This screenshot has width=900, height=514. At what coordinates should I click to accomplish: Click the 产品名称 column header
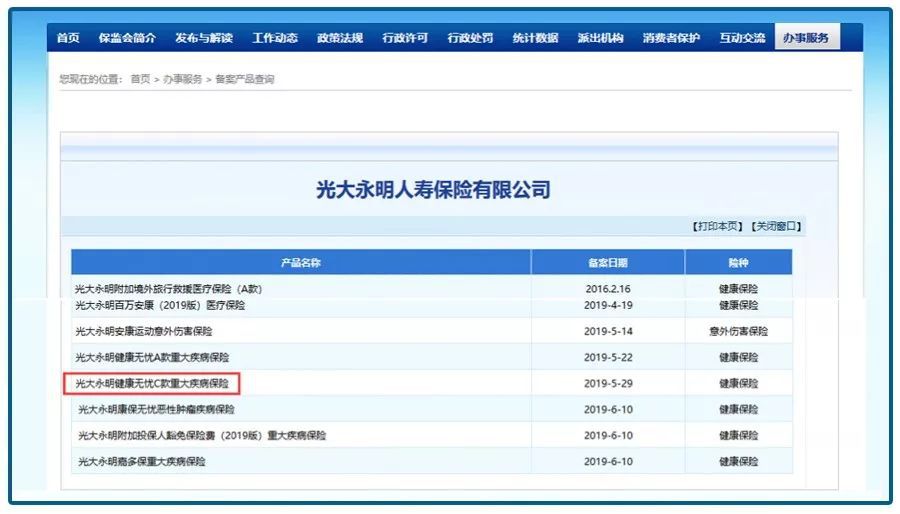301,263
